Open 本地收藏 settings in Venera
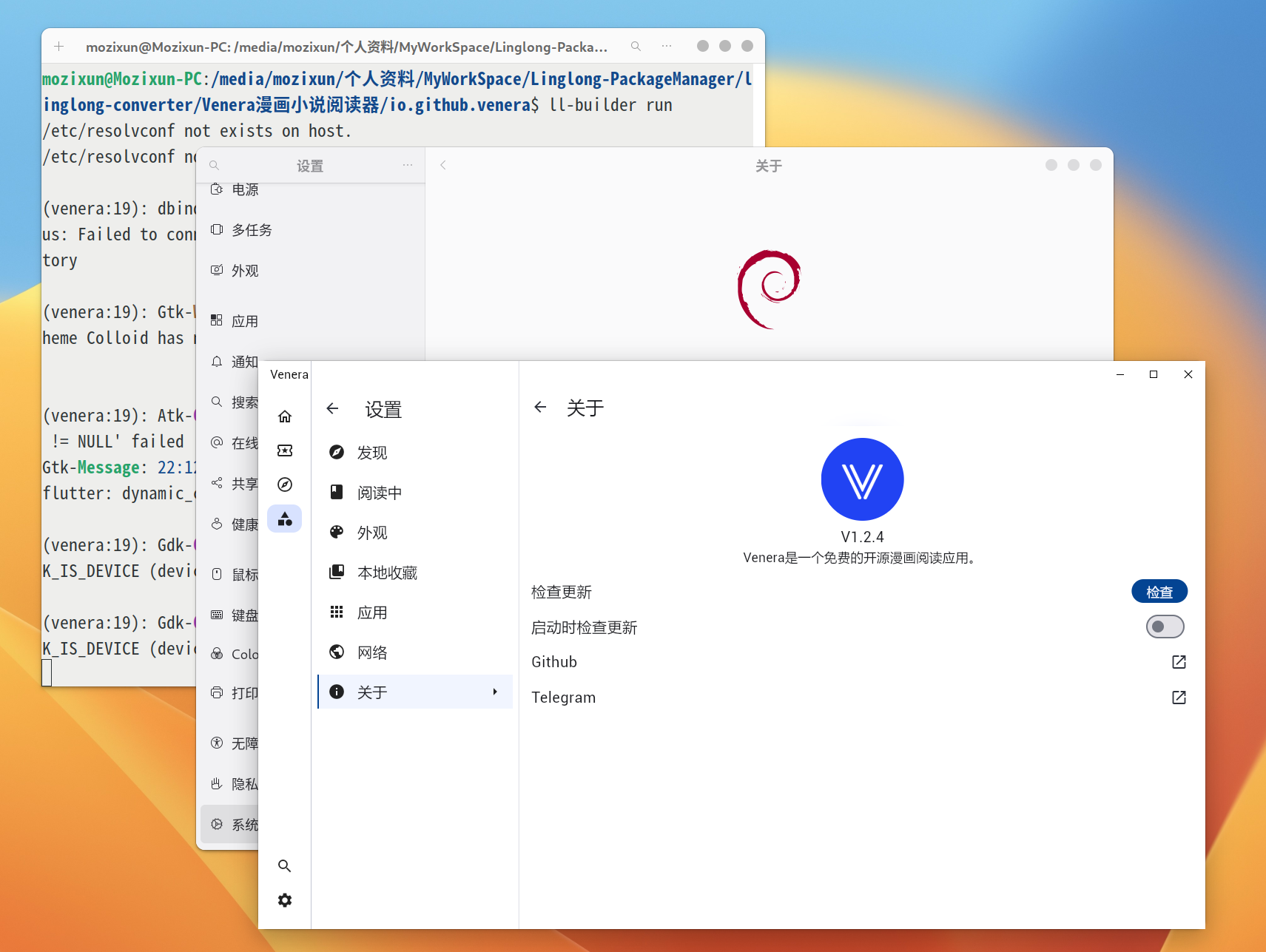Image resolution: width=1266 pixels, height=952 pixels. 415,573
